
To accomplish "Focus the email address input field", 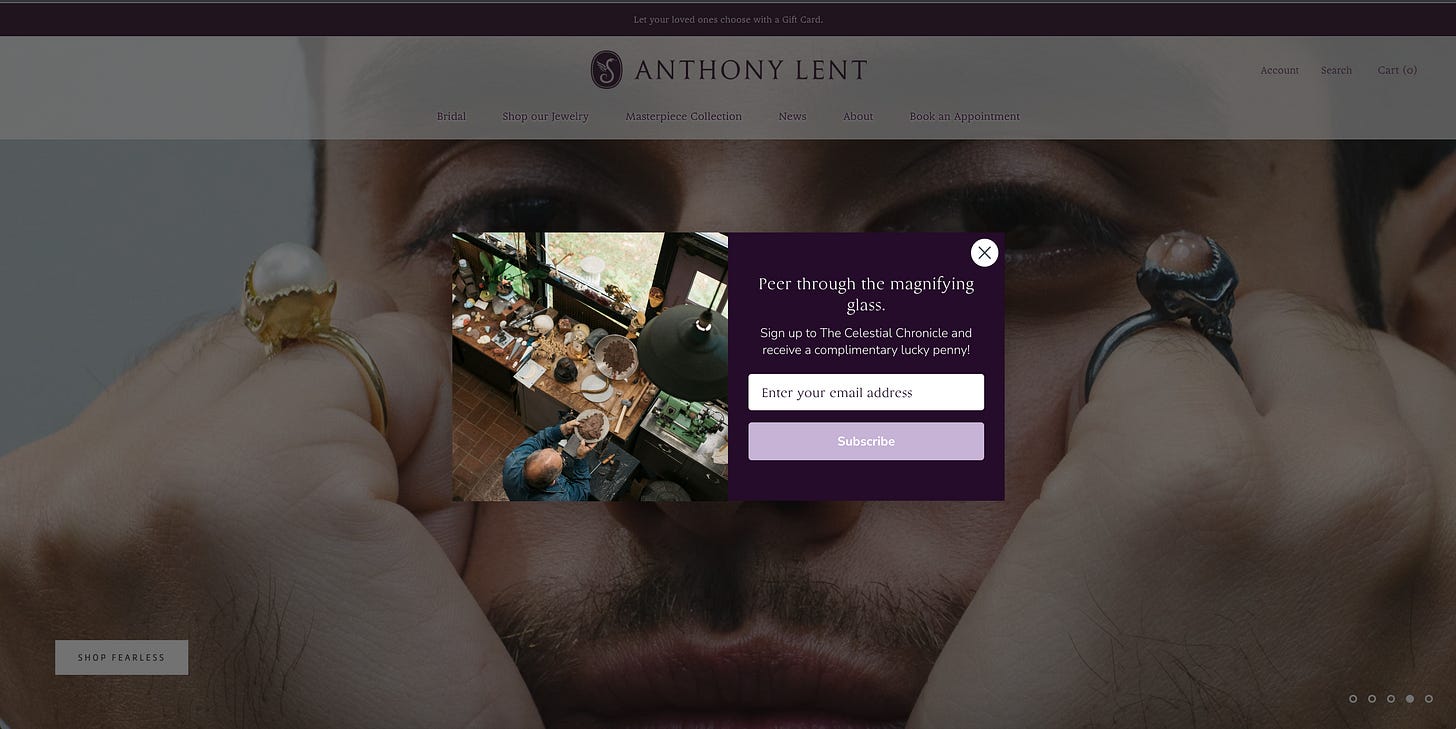I will click(x=866, y=392).
